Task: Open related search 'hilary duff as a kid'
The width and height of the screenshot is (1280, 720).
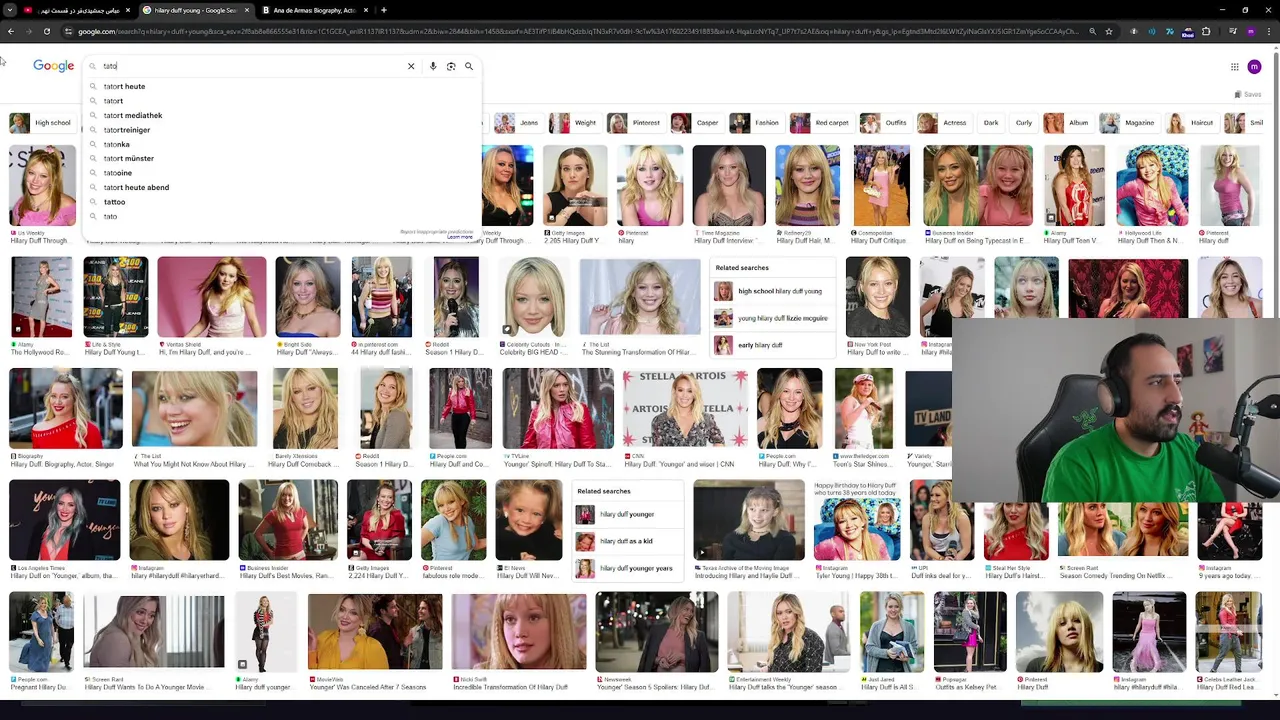Action: click(628, 541)
